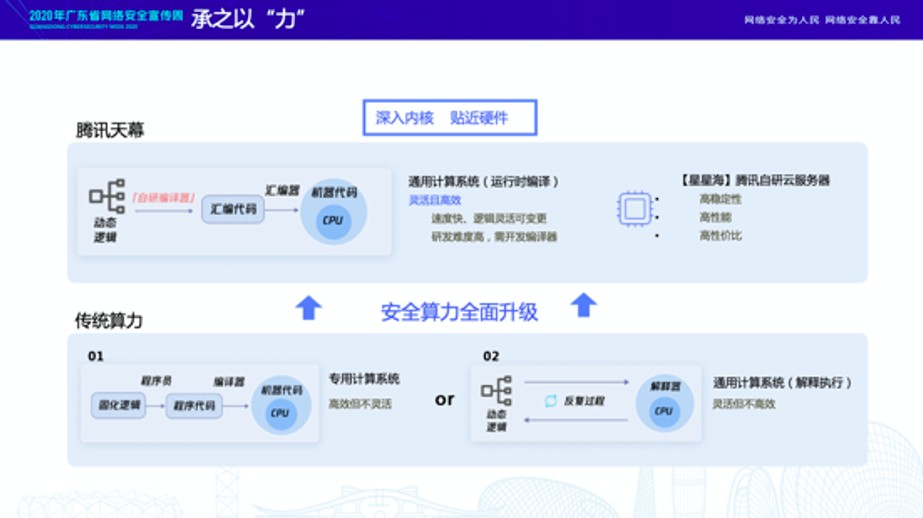Click the refresh loop icon beside 反复过程
The image size is (923, 518).
pyautogui.click(x=551, y=401)
